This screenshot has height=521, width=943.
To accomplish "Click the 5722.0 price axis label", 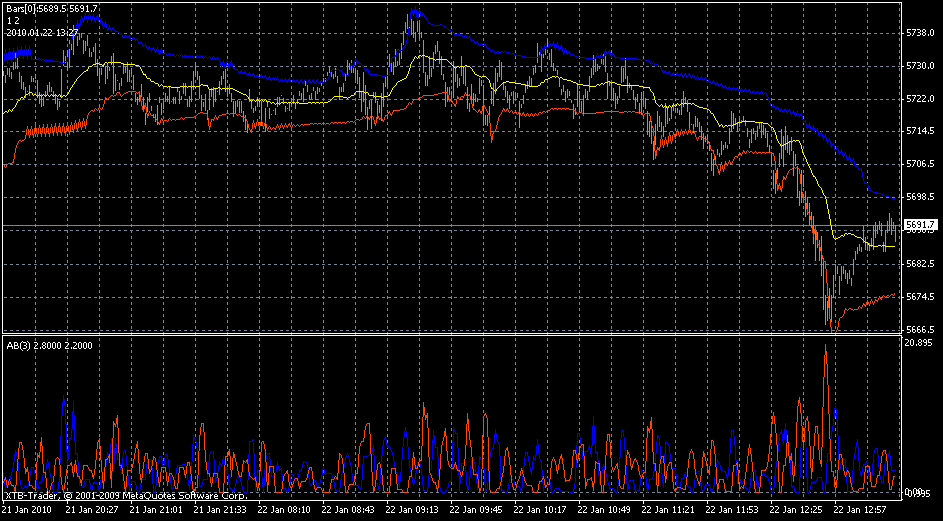I will pos(920,98).
